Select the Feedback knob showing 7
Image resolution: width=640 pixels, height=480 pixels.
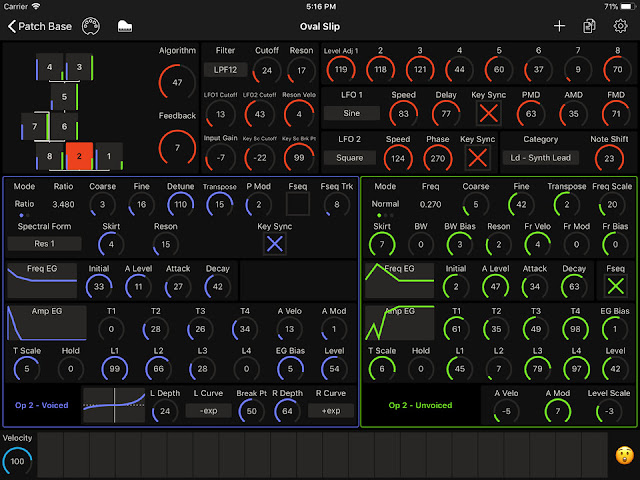click(x=177, y=148)
